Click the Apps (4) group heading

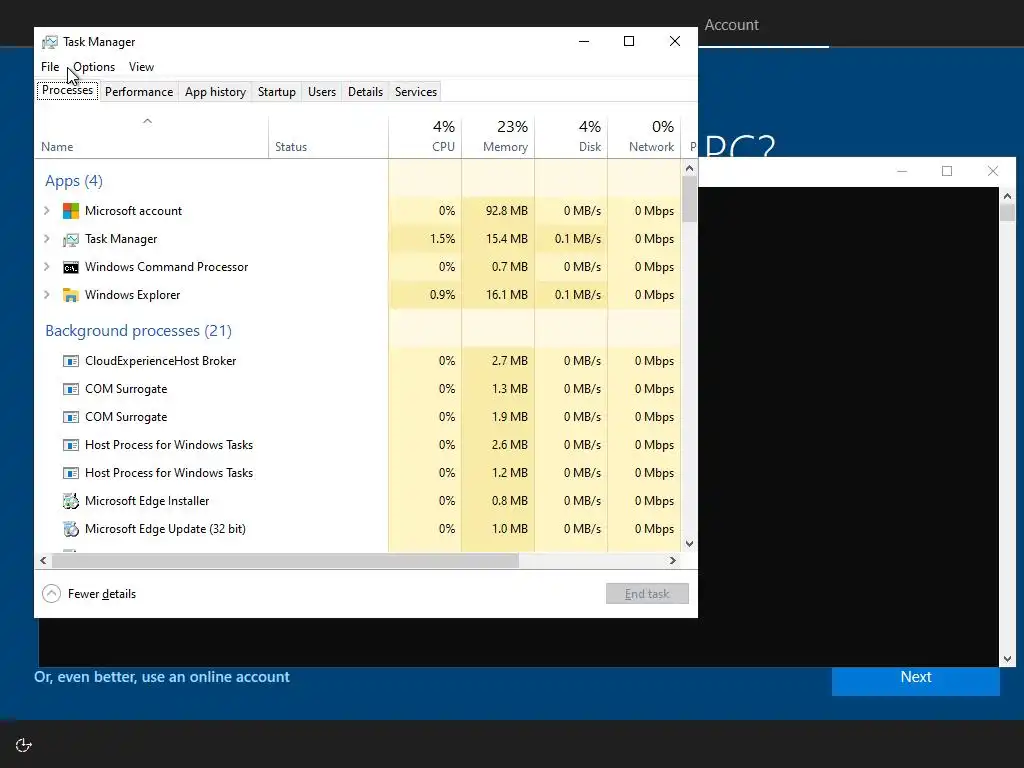click(x=74, y=181)
